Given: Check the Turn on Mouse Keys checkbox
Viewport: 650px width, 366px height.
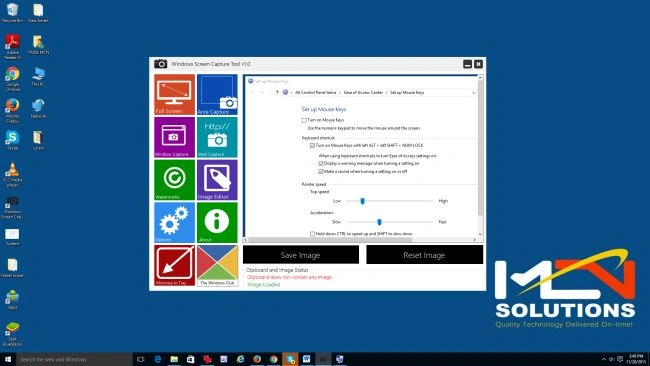Looking at the screenshot, I should click(304, 120).
